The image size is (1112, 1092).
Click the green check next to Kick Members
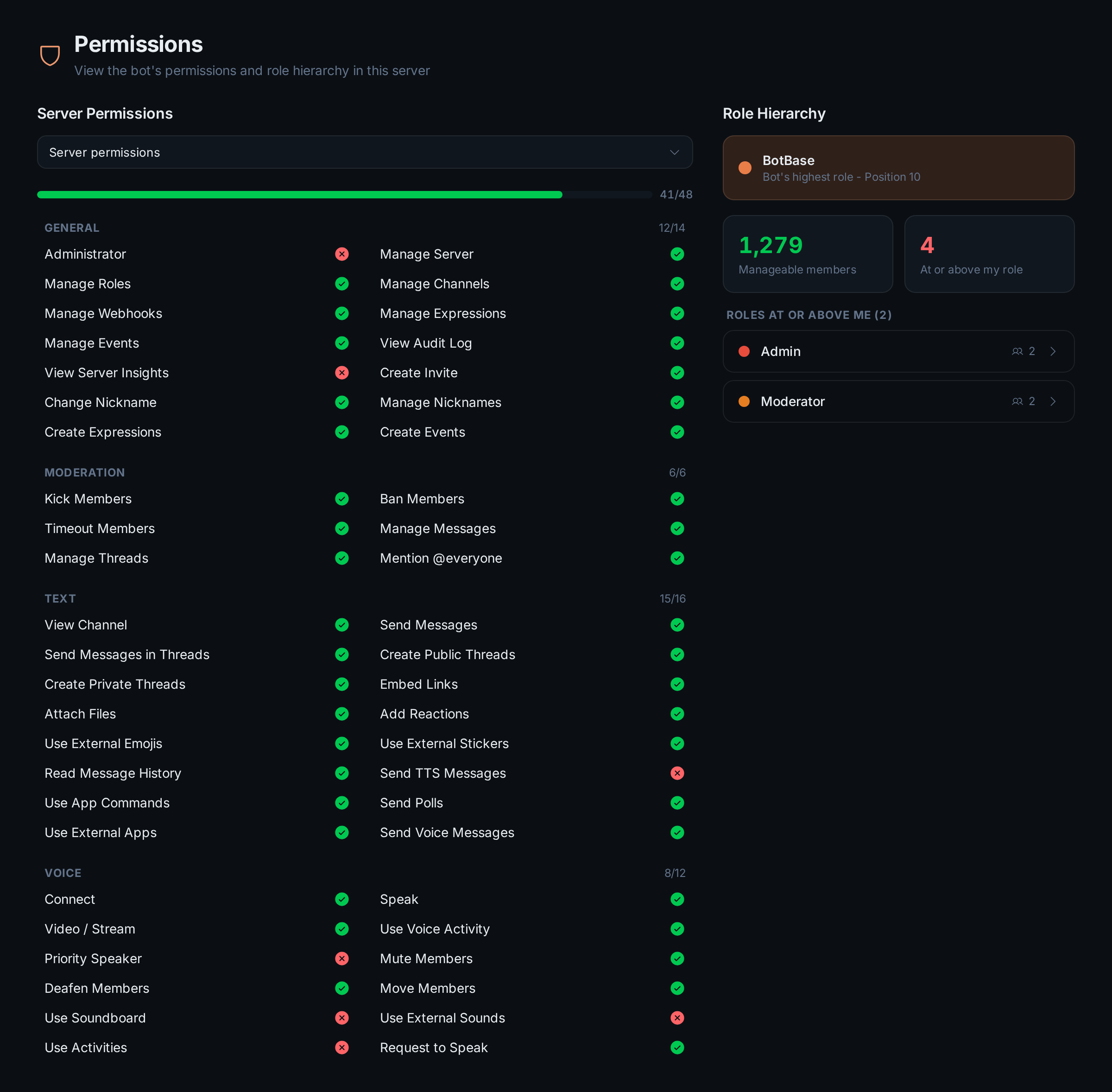point(341,499)
